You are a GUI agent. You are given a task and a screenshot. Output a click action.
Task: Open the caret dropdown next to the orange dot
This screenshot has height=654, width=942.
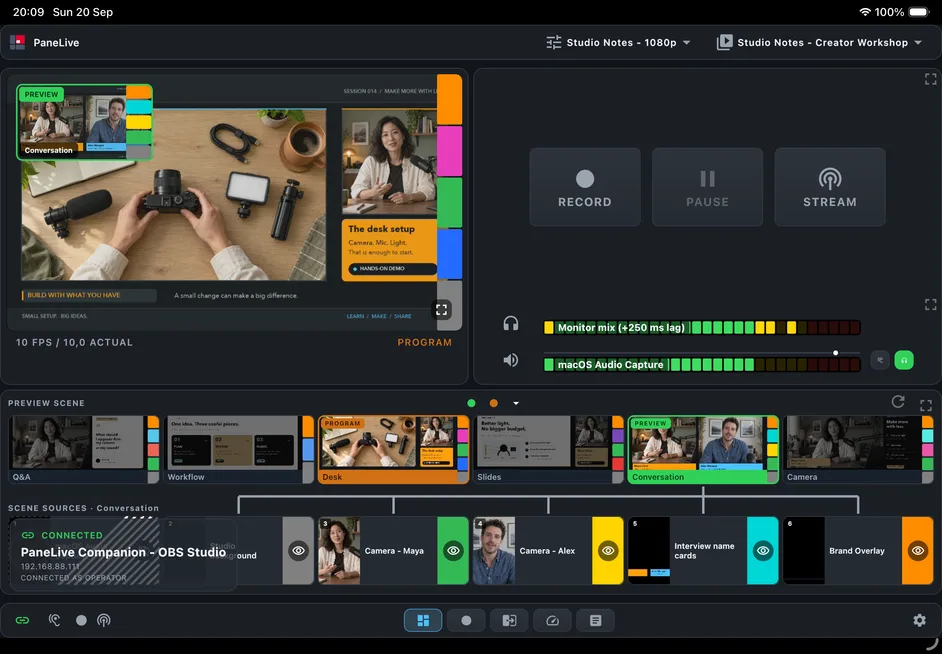516,404
